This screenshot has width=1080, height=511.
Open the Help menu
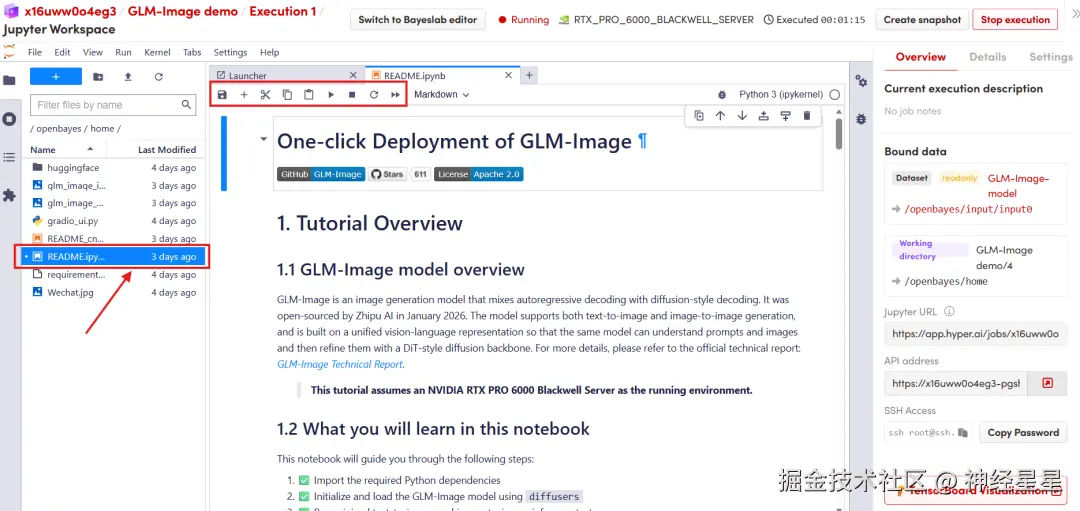pyautogui.click(x=269, y=52)
